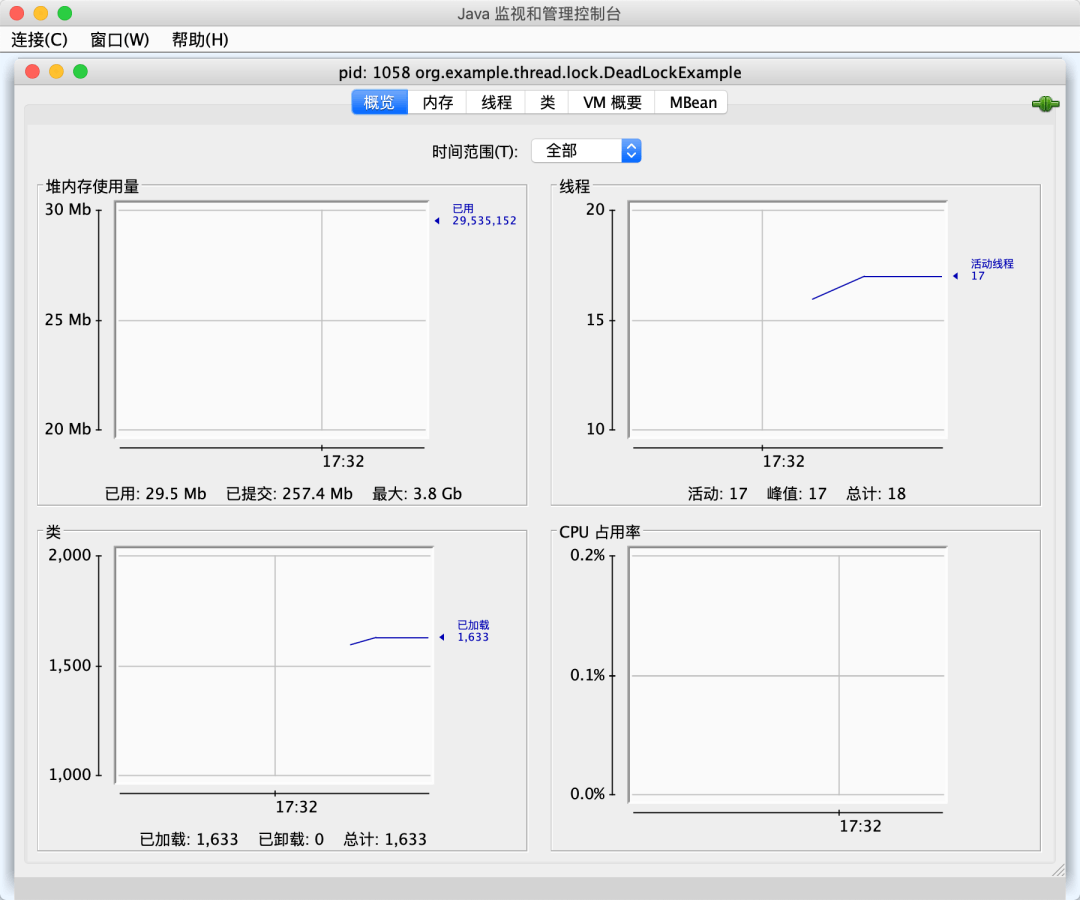Switch to the 内存 tab
The height and width of the screenshot is (900, 1080).
click(437, 103)
